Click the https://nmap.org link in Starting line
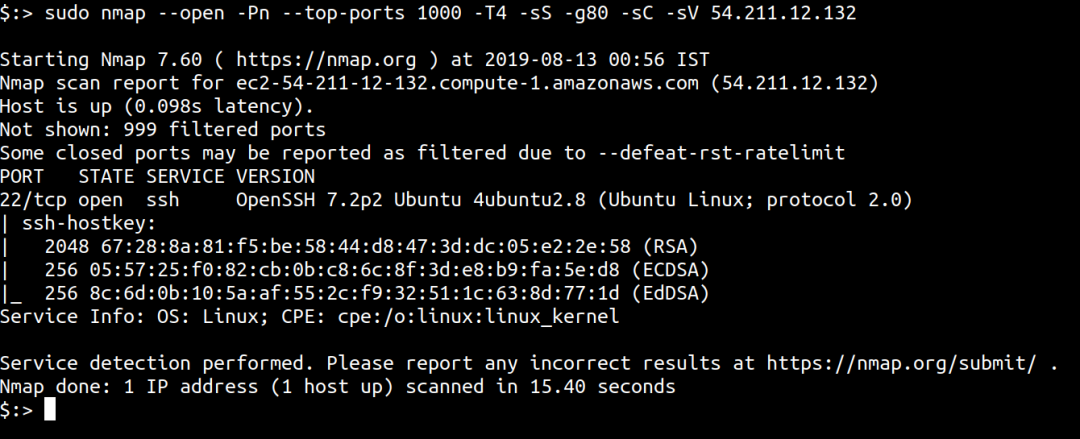The width and height of the screenshot is (1080, 439). 326,60
